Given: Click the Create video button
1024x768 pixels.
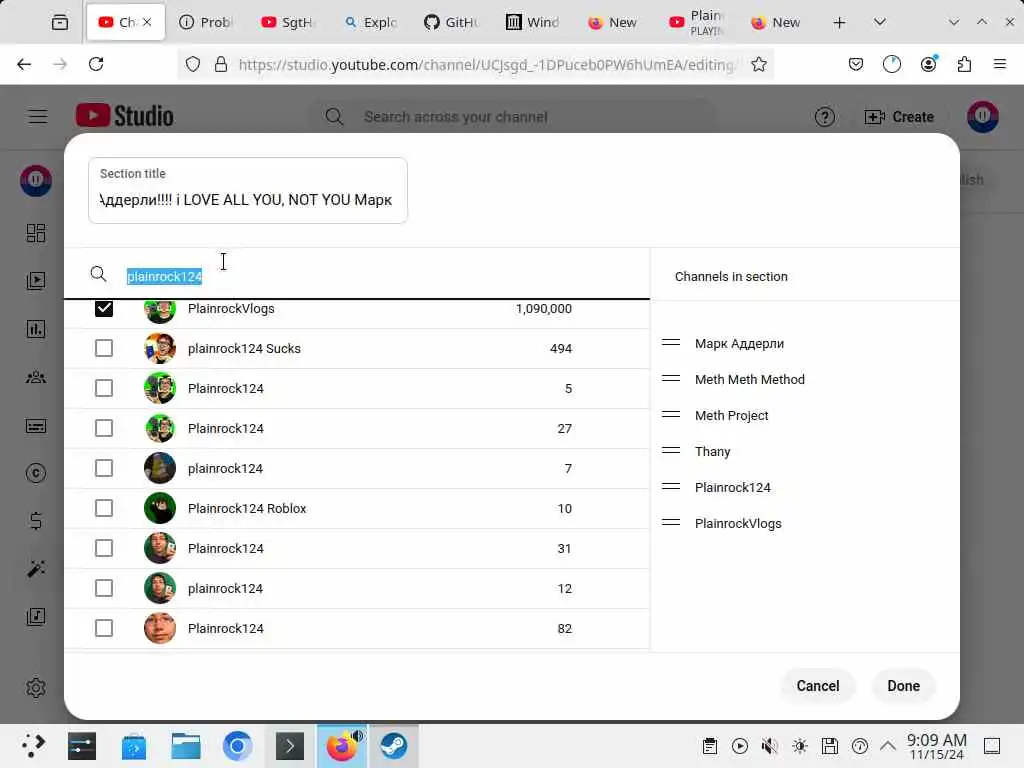Looking at the screenshot, I should click(x=899, y=117).
